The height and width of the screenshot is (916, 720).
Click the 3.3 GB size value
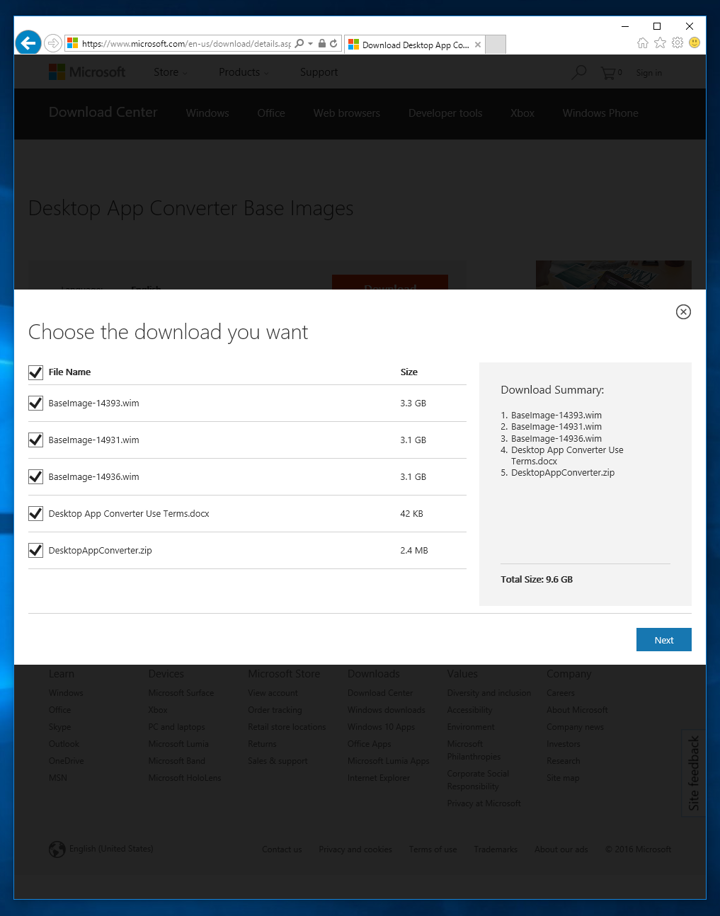pos(413,403)
